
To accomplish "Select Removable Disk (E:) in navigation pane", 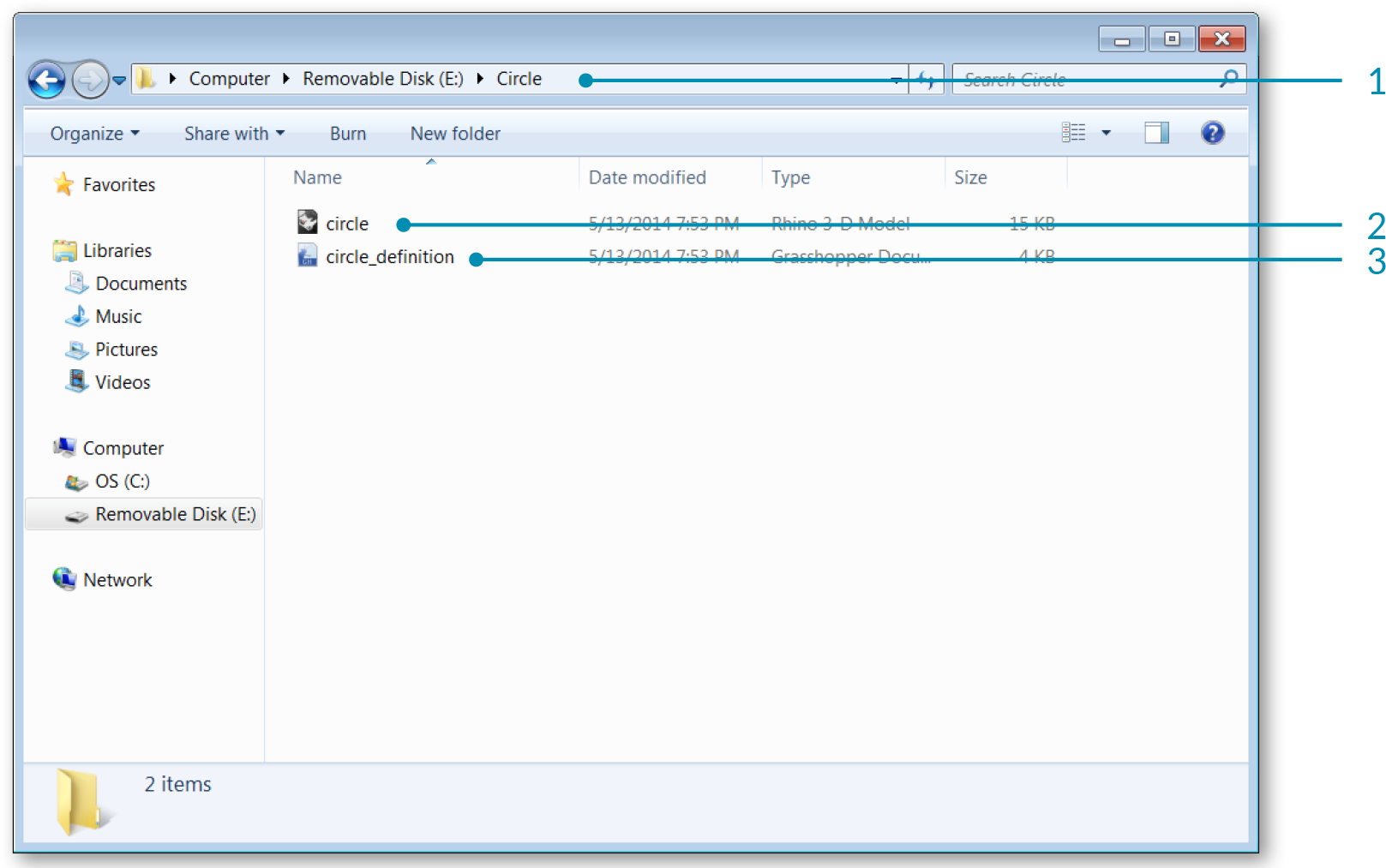I will (175, 514).
